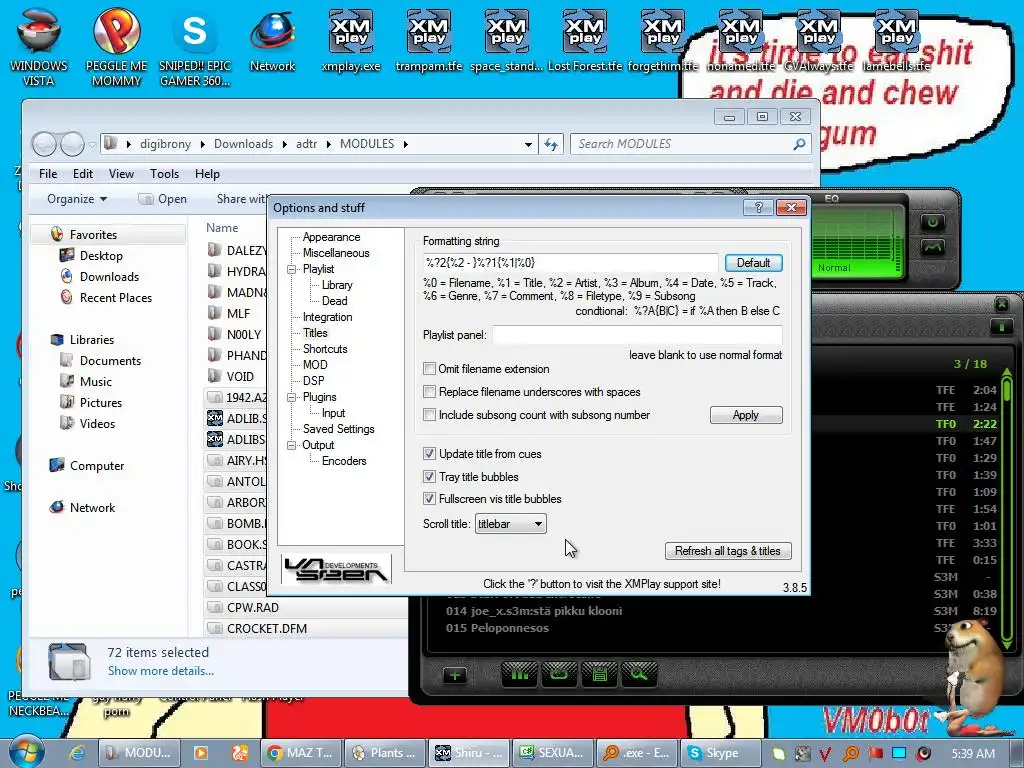Open the Scroll title dropdown
Image resolution: width=1024 pixels, height=768 pixels.
(x=511, y=524)
